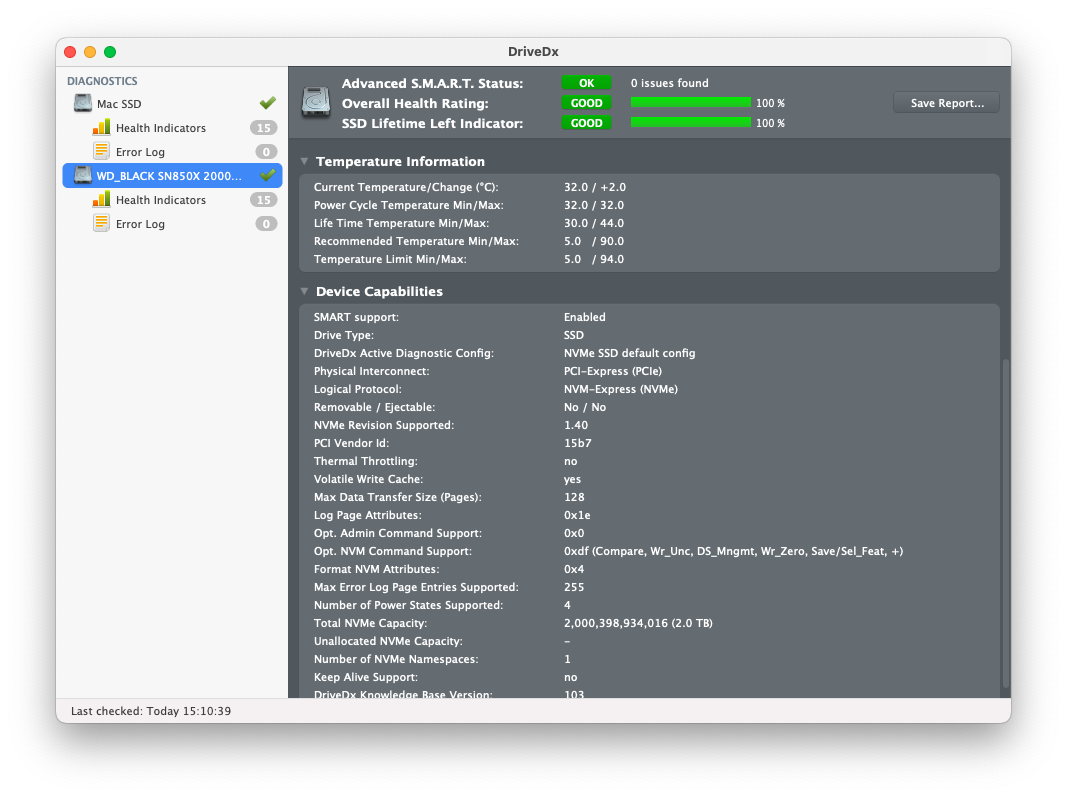This screenshot has width=1067, height=797.
Task: Click the GOOD badge for Overall Health Rating
Action: [x=586, y=103]
